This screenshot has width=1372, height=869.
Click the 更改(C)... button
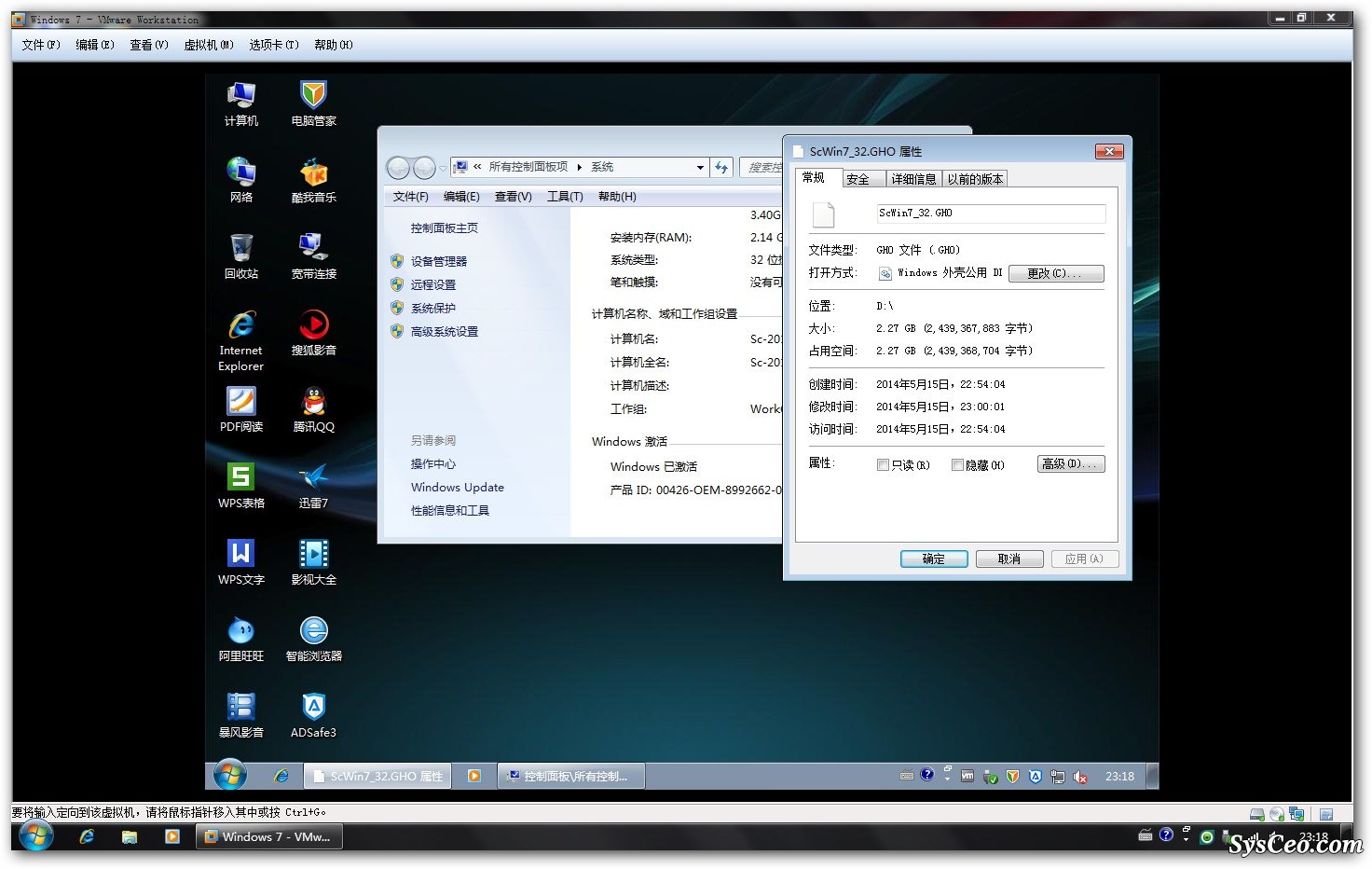[1056, 273]
